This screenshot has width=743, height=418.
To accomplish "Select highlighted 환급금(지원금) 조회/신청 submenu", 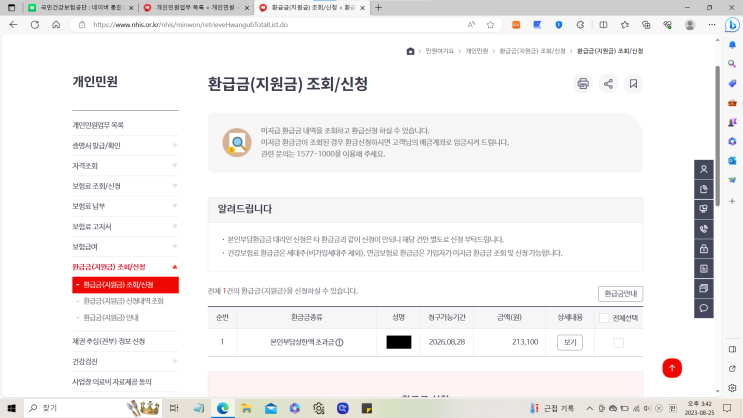I will coord(125,285).
